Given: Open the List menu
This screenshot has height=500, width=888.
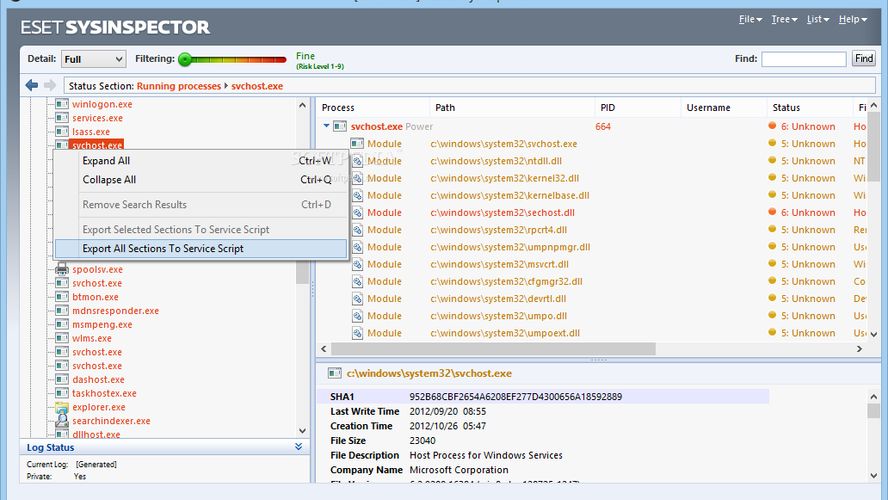Looking at the screenshot, I should [818, 19].
